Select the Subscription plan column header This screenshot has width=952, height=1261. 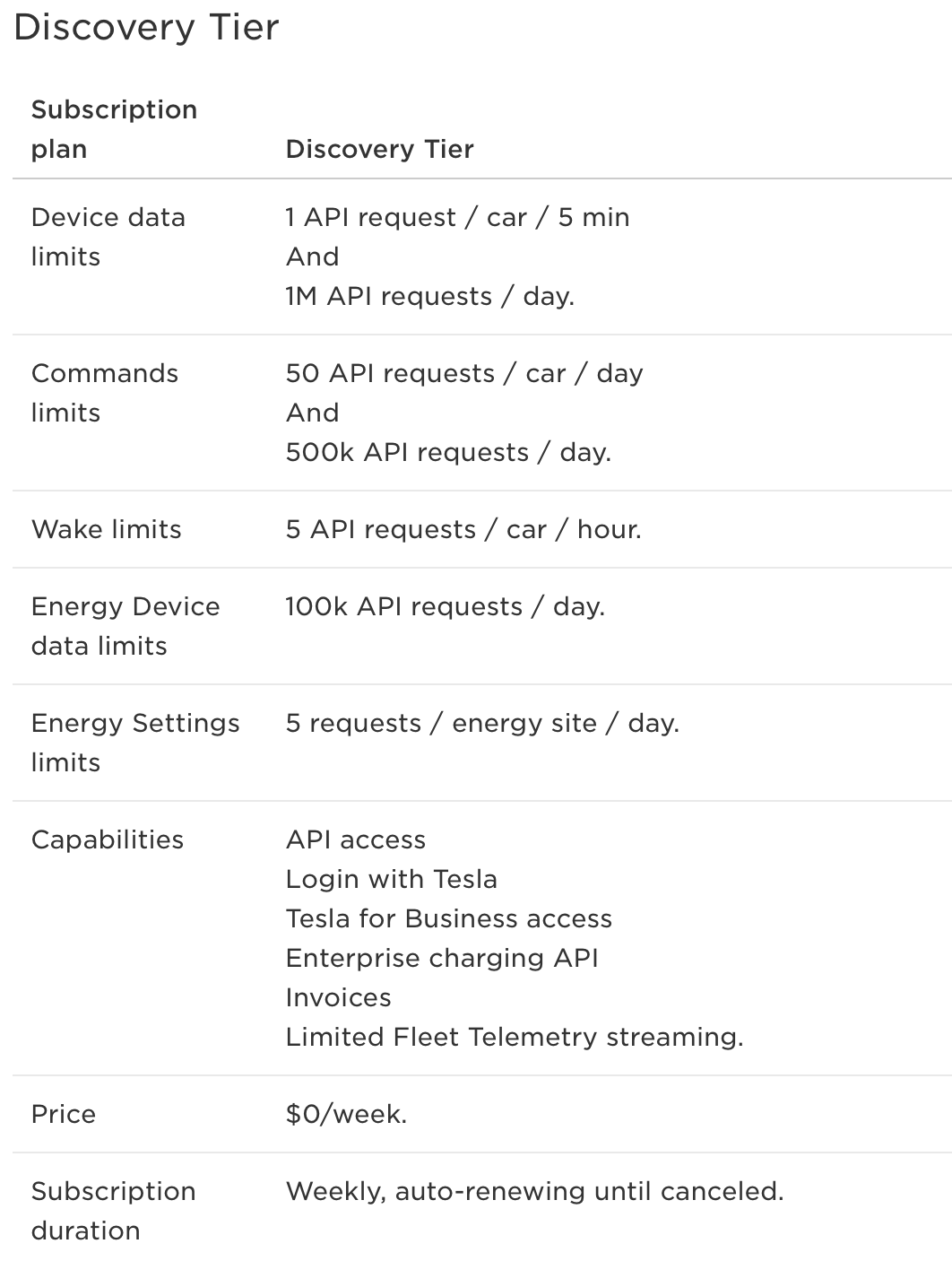[114, 129]
